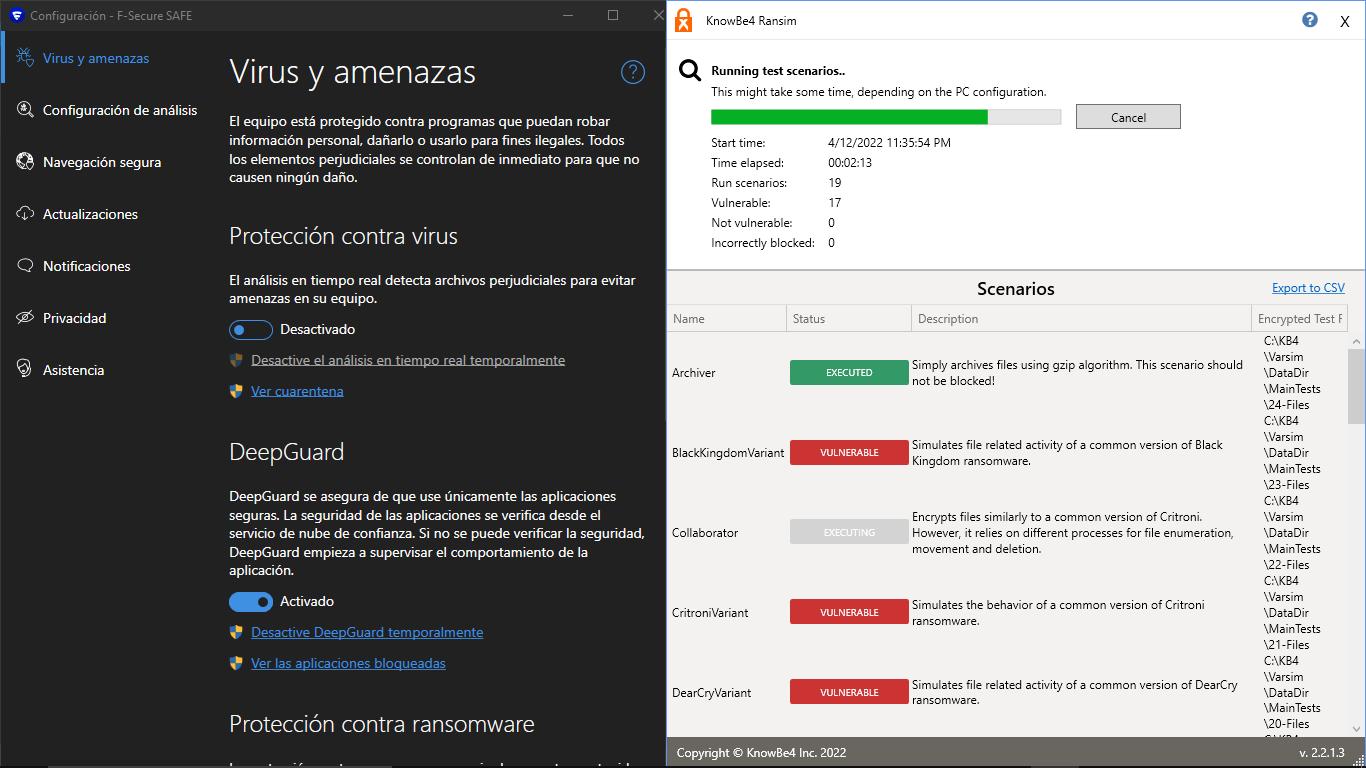
Task: Click the UAC shield beside Desactive el análisis
Action: [x=236, y=360]
